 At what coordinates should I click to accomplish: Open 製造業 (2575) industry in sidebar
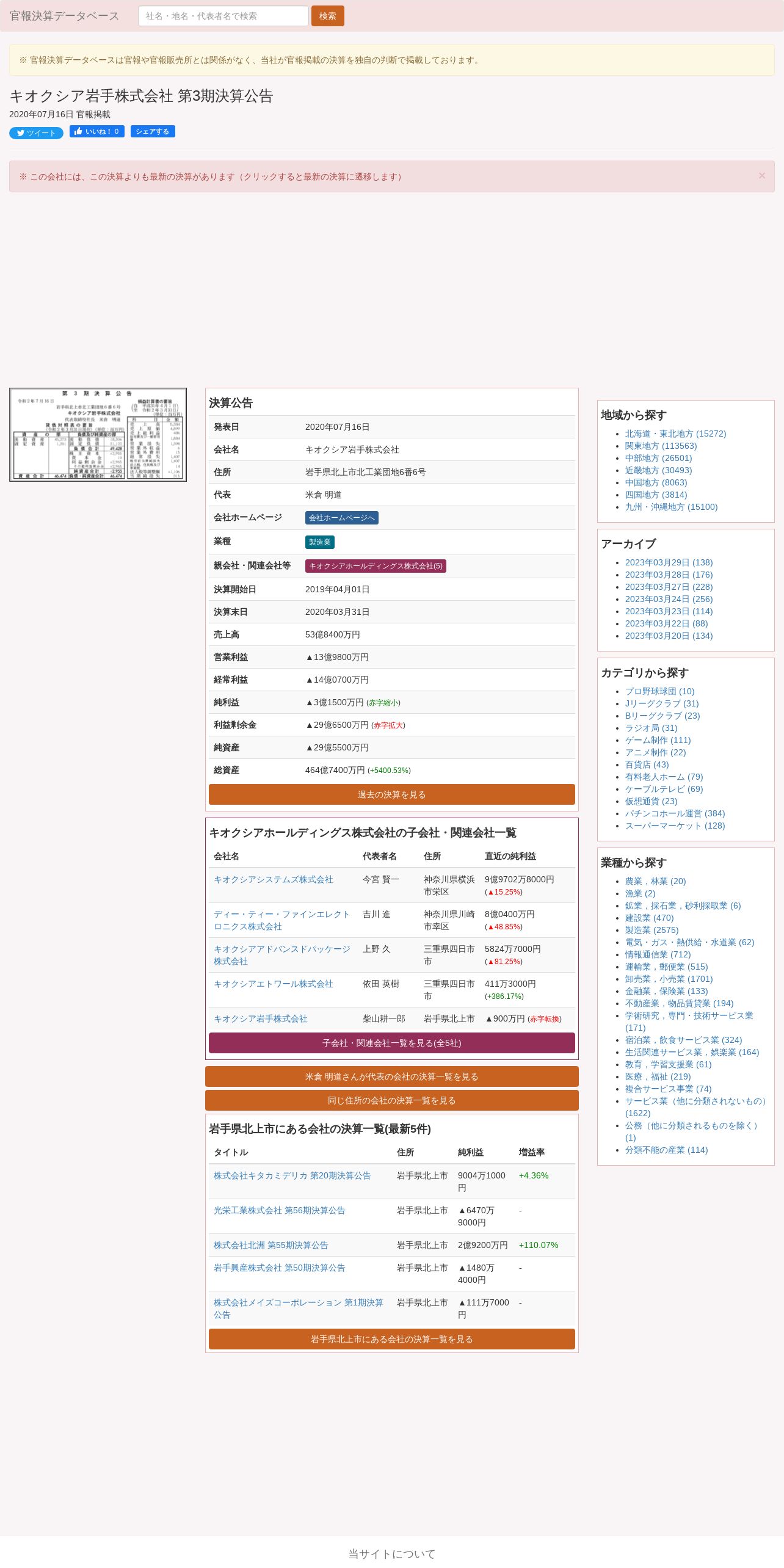[x=652, y=930]
